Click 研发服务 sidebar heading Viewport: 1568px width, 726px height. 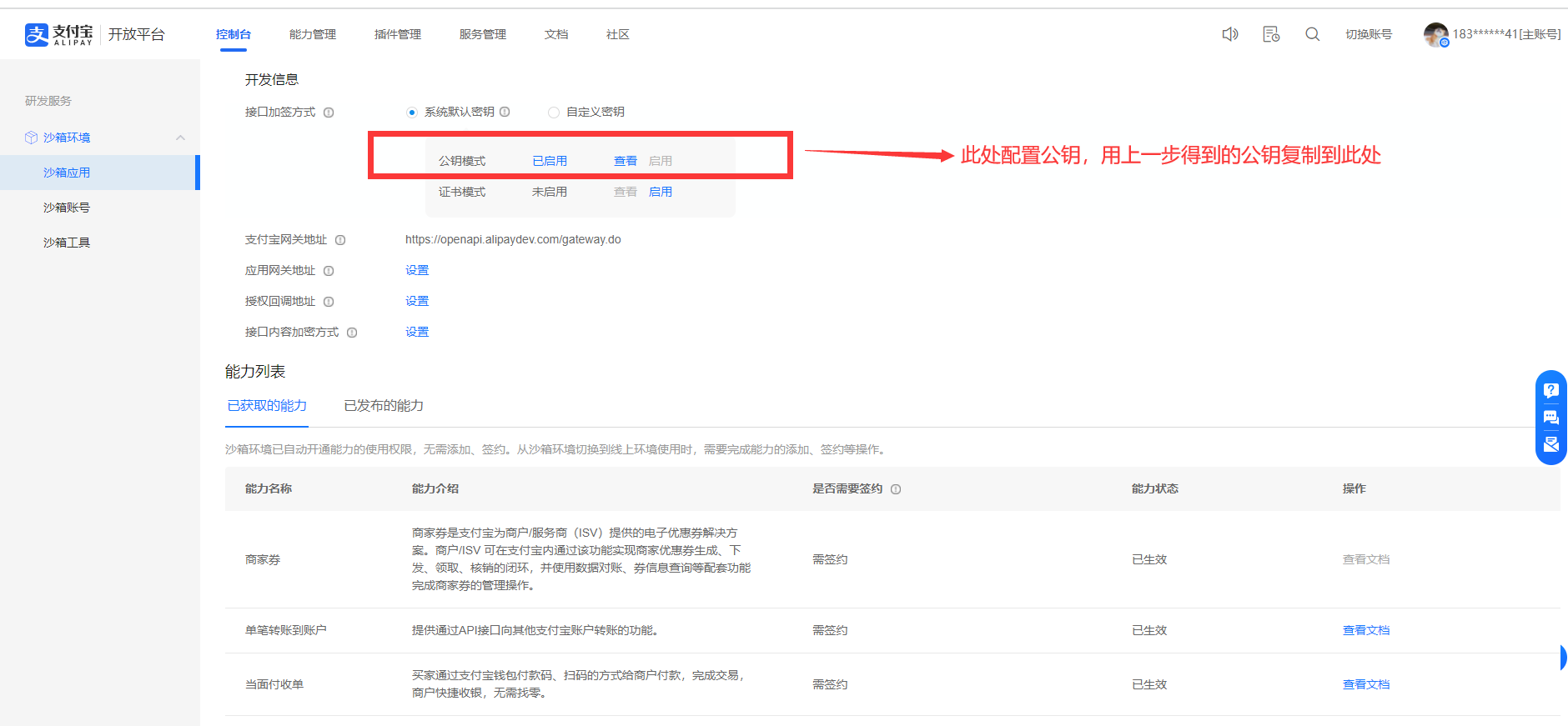(48, 101)
